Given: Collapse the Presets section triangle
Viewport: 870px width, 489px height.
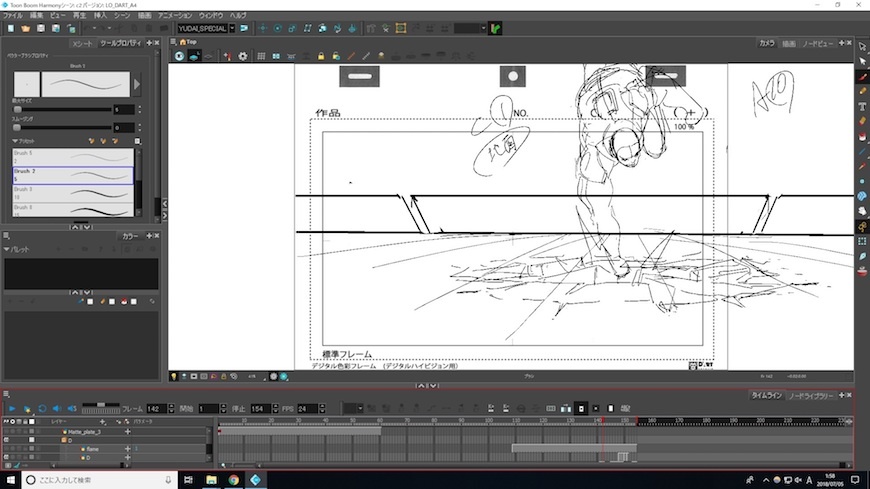Looking at the screenshot, I should (x=15, y=141).
